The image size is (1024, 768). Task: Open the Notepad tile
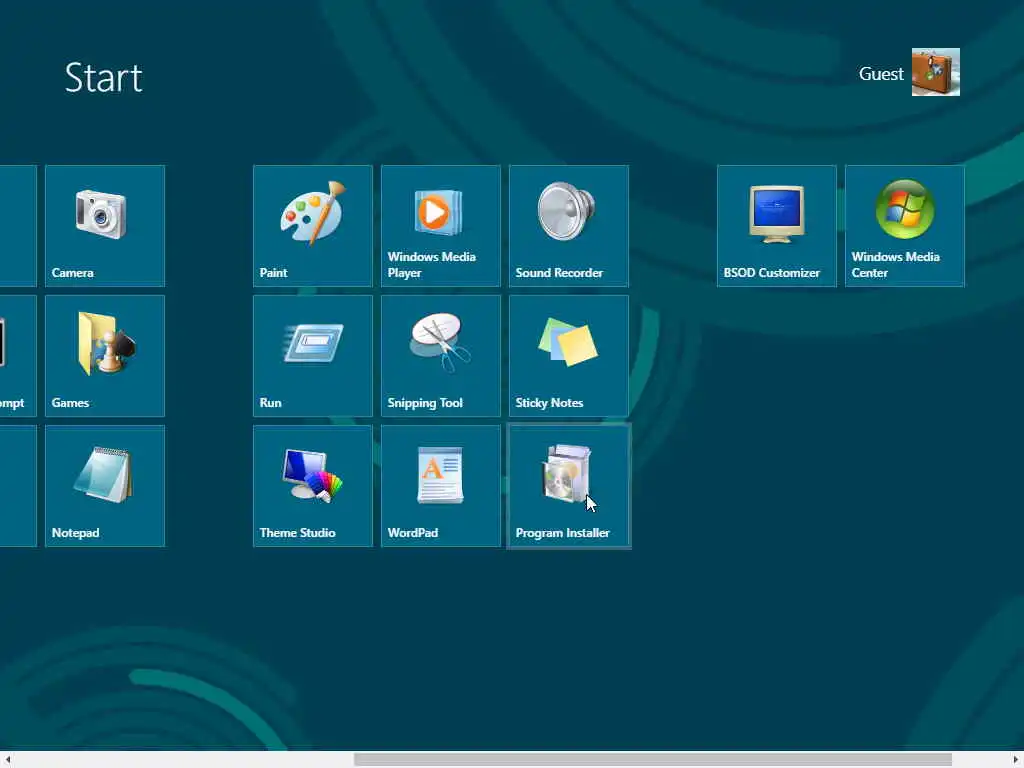pos(105,486)
